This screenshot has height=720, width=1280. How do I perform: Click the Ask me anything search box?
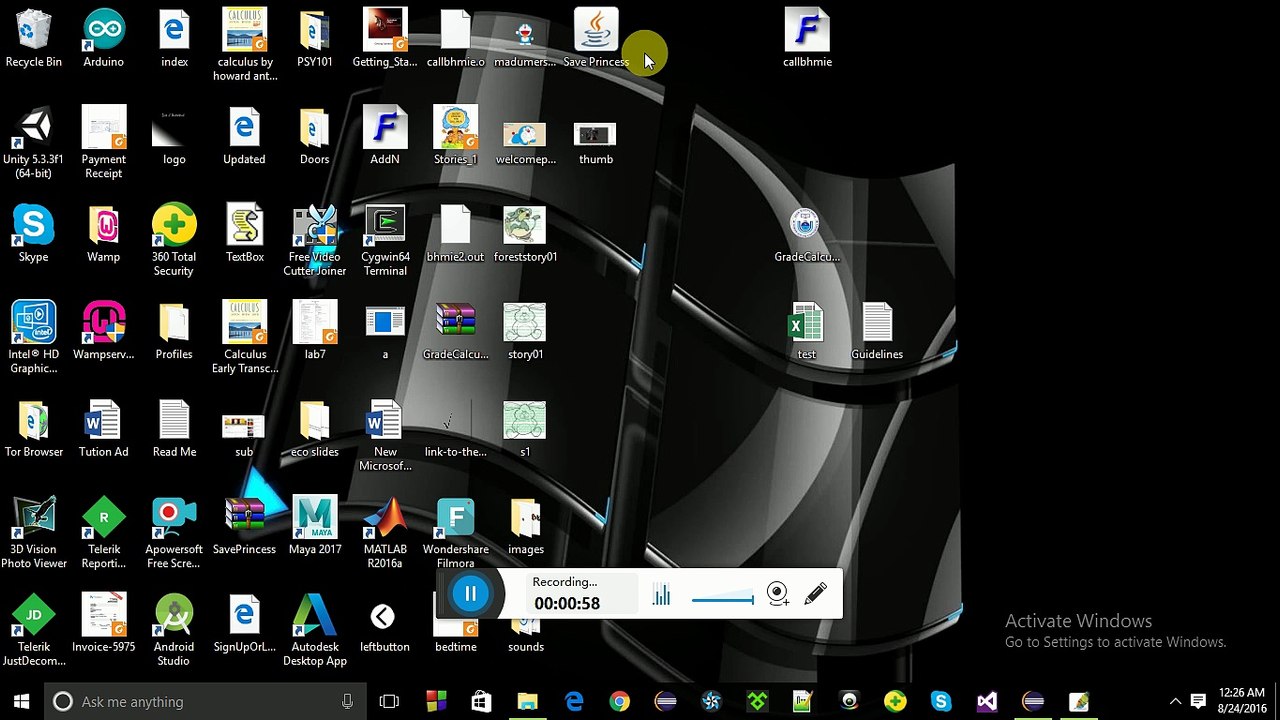(x=206, y=701)
